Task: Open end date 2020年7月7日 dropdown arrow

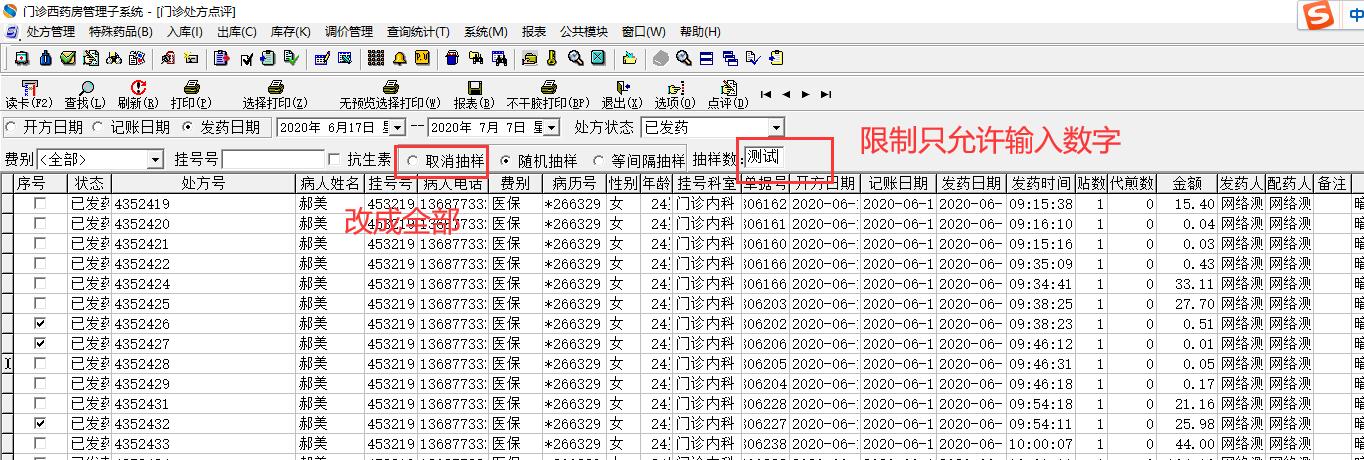Action: 553,128
